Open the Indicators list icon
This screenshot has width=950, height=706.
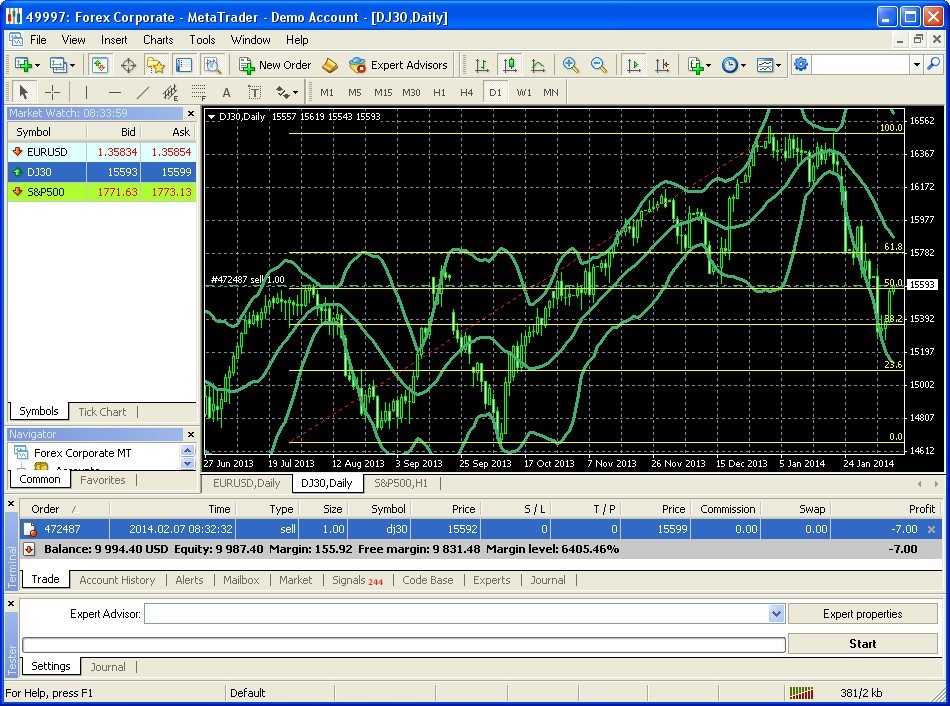[x=695, y=65]
